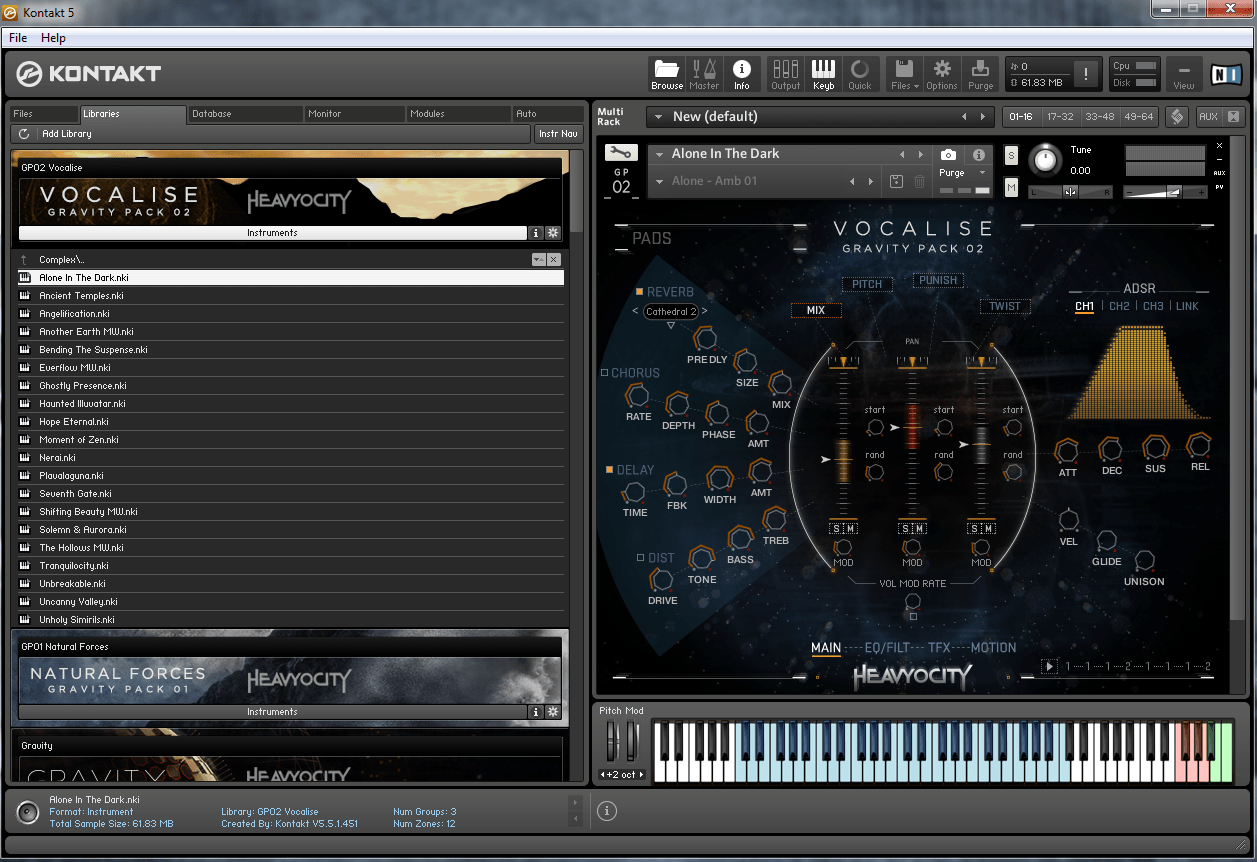Solo the instrument with S button
The height and width of the screenshot is (862, 1257).
[1011, 155]
